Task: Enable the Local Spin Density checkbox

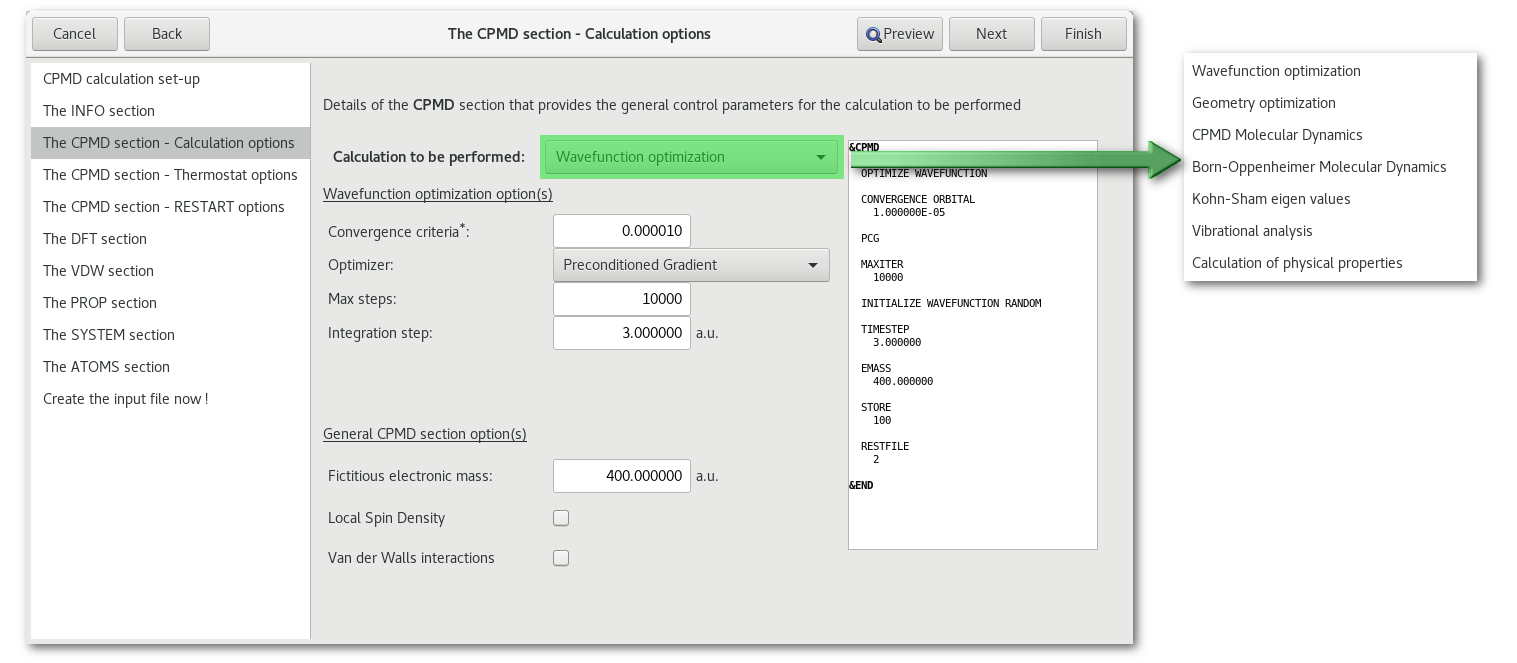Action: click(x=561, y=518)
